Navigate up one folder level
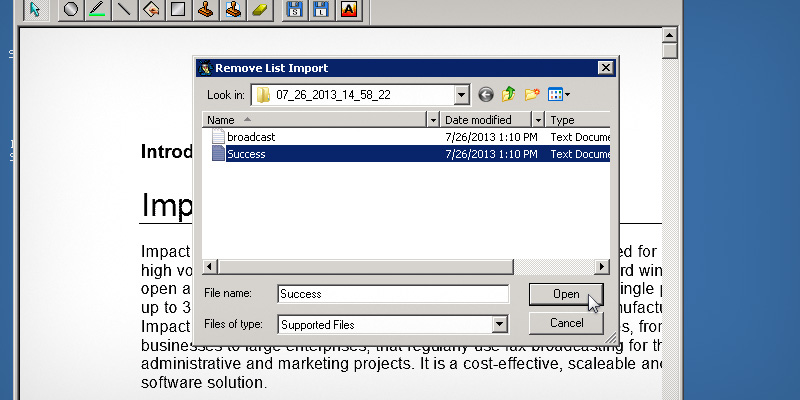 click(509, 95)
